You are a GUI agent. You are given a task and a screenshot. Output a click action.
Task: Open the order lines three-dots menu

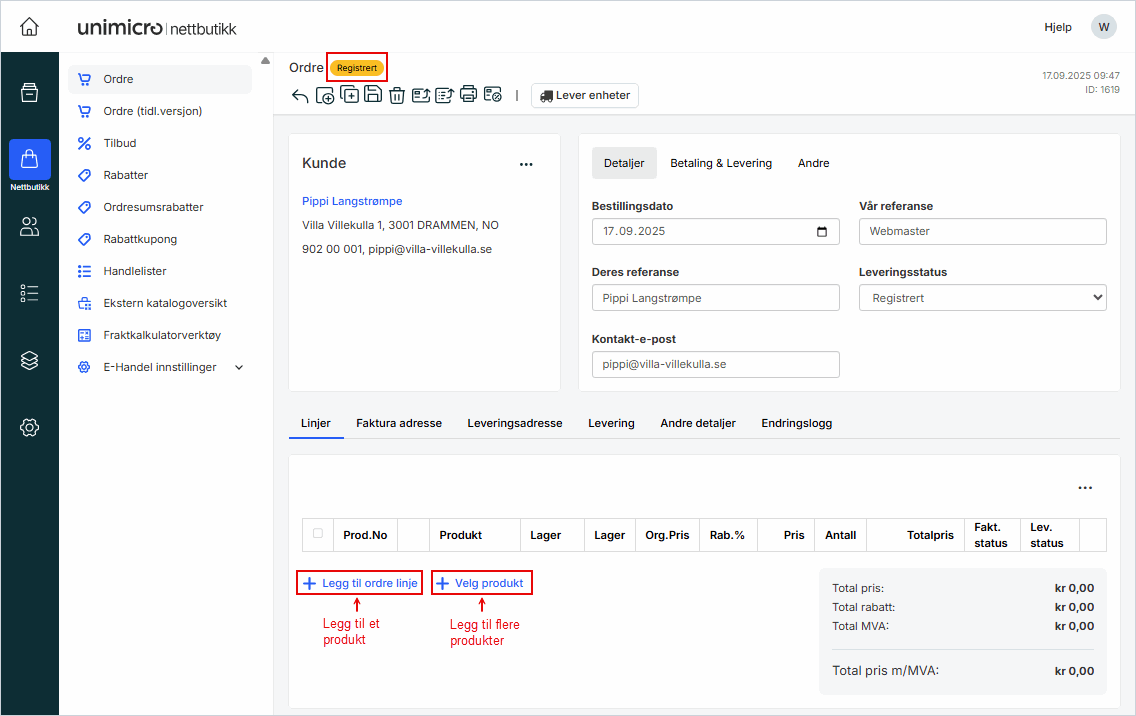pos(1085,488)
